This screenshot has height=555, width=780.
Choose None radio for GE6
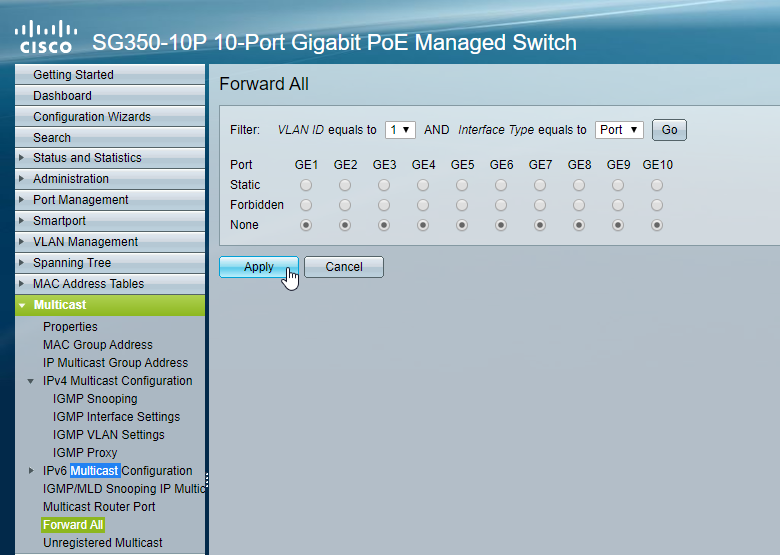pyautogui.click(x=501, y=225)
